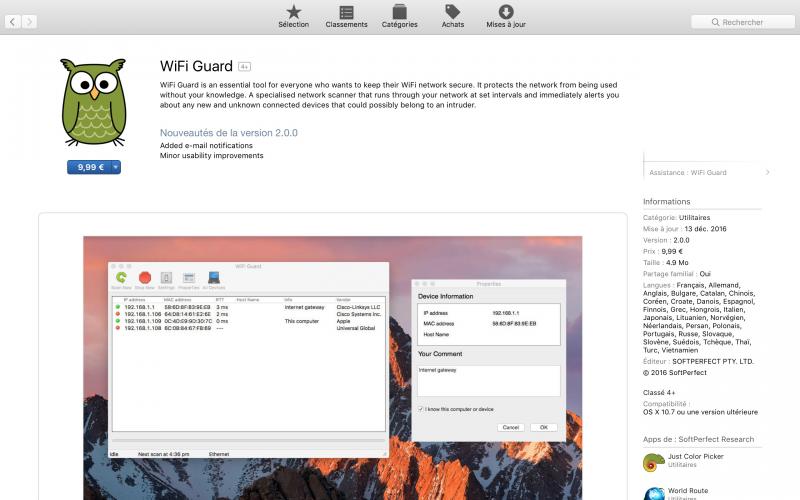Click the Scan Now icon in screenshot
This screenshot has width=800, height=500.
coord(121,280)
